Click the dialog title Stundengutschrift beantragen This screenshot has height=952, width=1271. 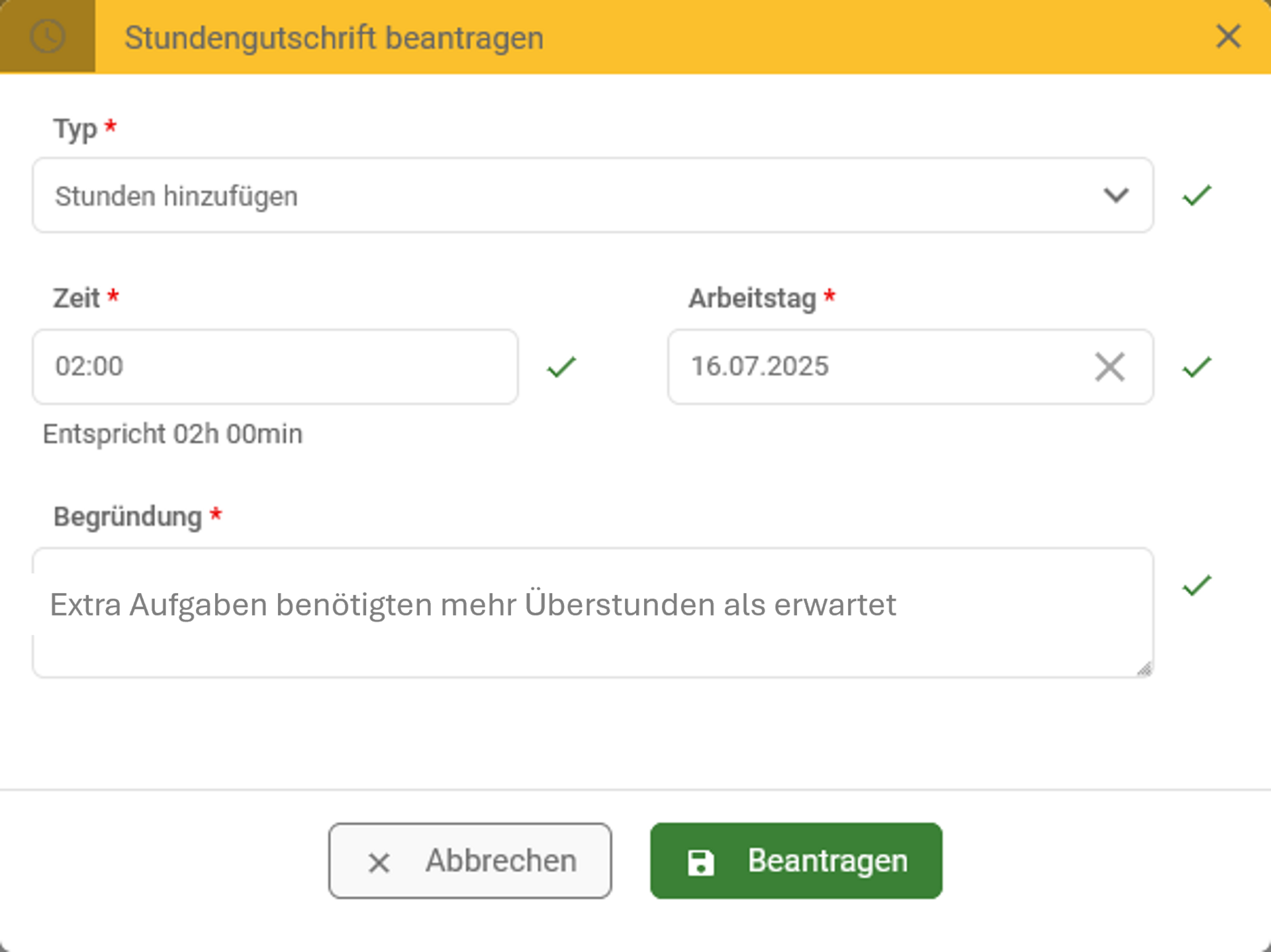(334, 37)
